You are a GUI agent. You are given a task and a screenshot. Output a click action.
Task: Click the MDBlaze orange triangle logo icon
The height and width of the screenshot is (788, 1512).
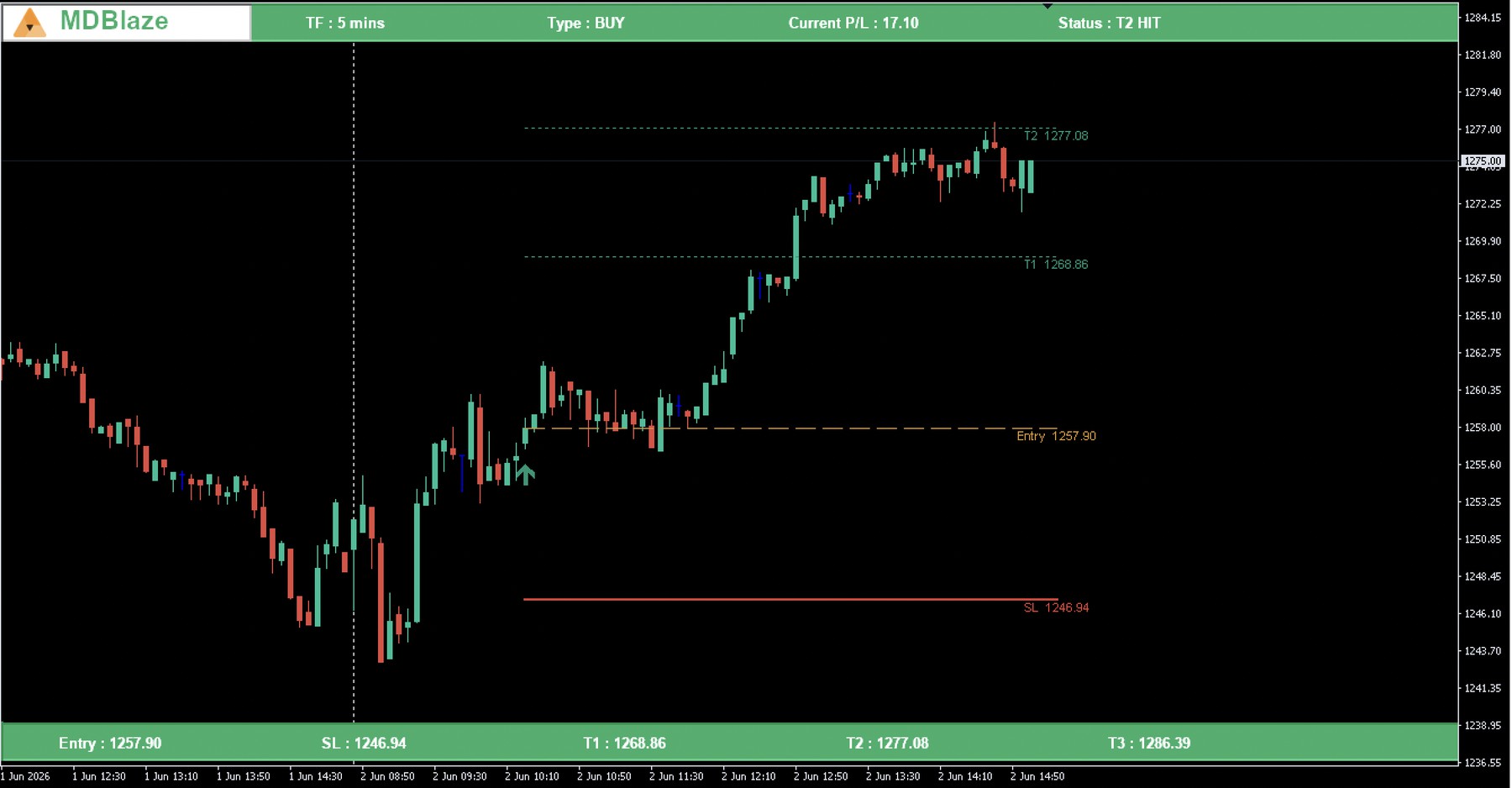[29, 23]
